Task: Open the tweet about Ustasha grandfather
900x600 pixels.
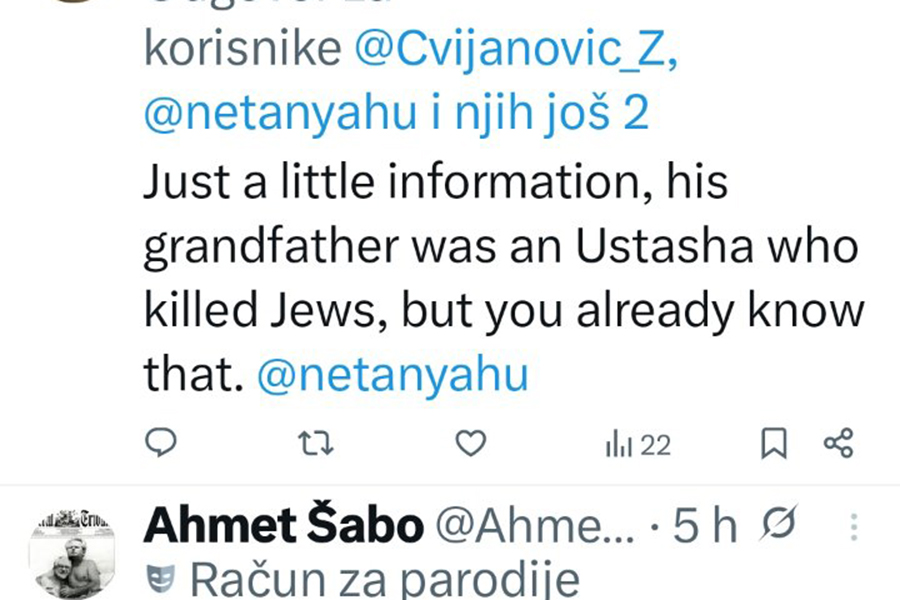Action: coord(500,280)
